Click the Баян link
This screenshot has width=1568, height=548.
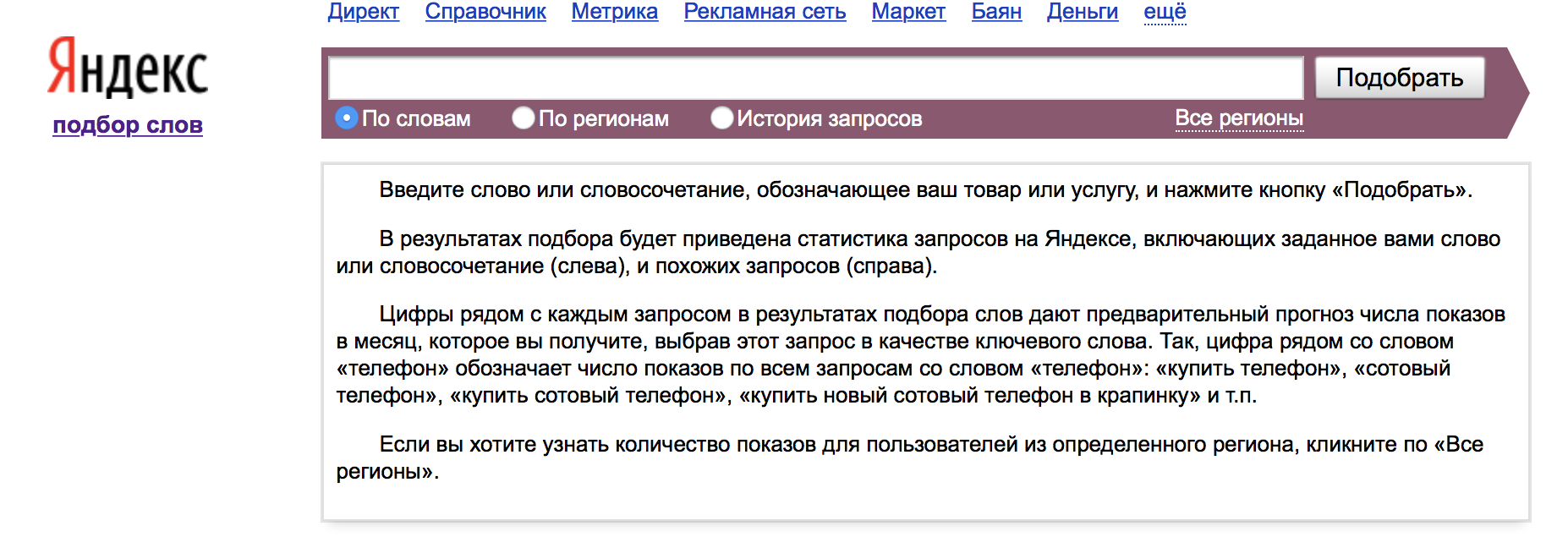(996, 12)
